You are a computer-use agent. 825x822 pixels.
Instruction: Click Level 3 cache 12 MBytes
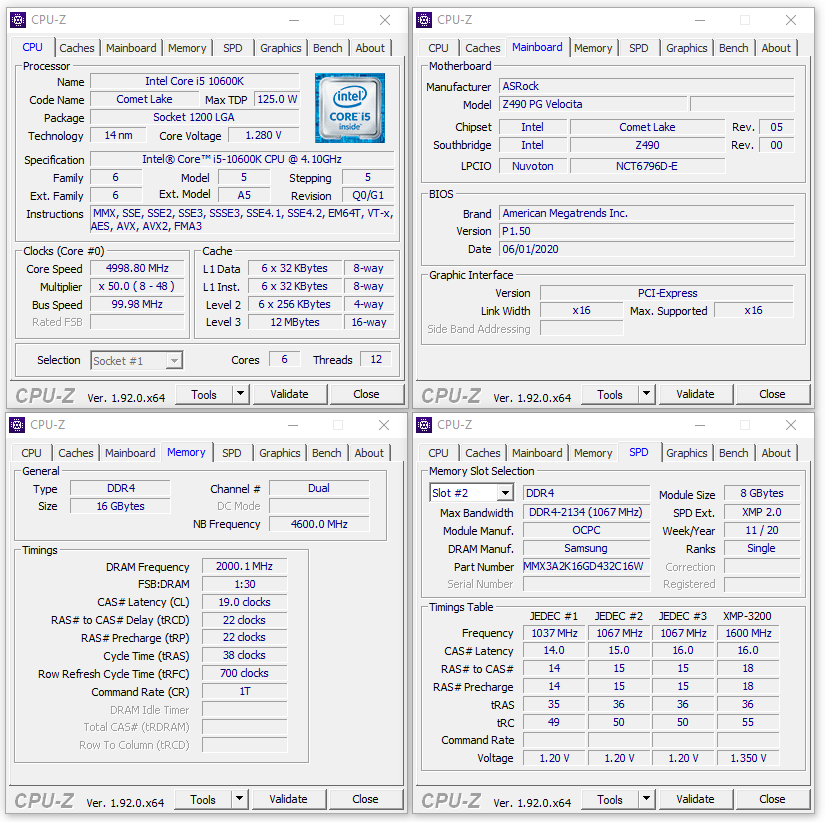point(295,322)
